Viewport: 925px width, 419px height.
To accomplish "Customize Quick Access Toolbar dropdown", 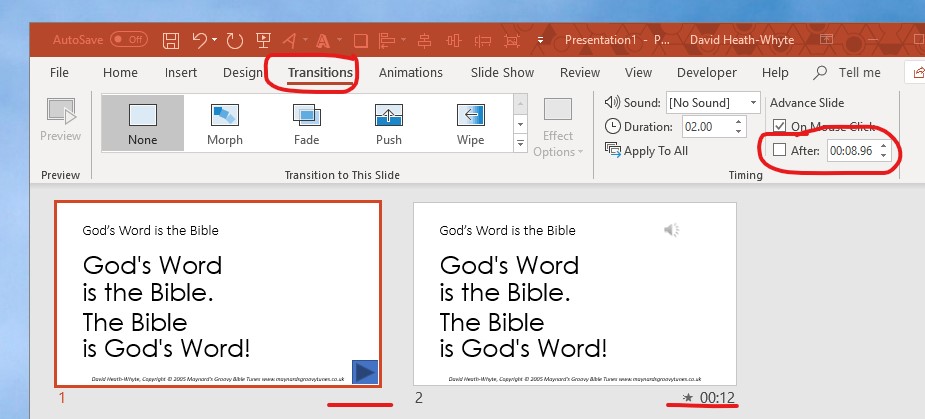I will coord(541,40).
